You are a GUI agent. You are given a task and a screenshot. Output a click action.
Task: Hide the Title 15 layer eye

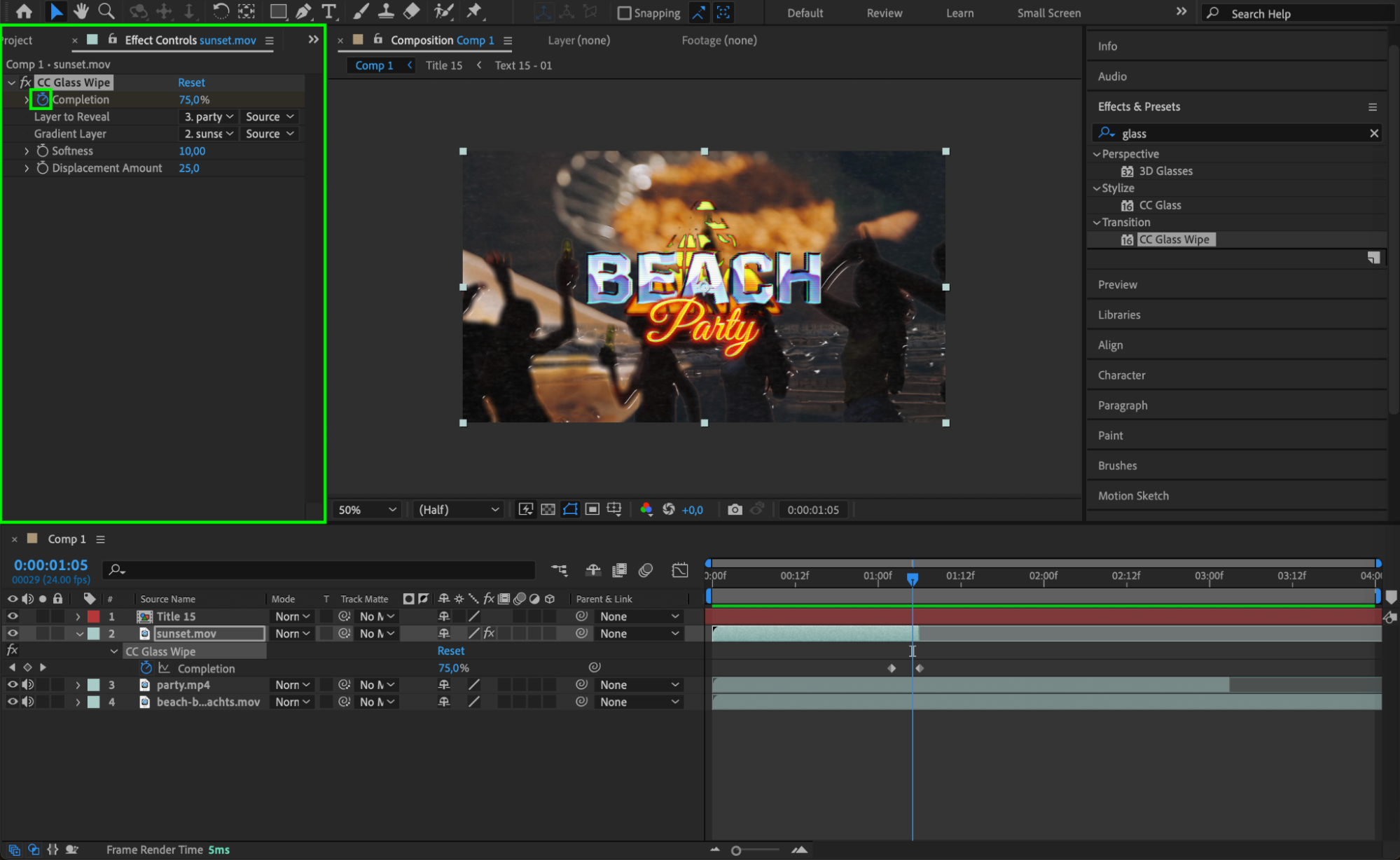pos(12,616)
